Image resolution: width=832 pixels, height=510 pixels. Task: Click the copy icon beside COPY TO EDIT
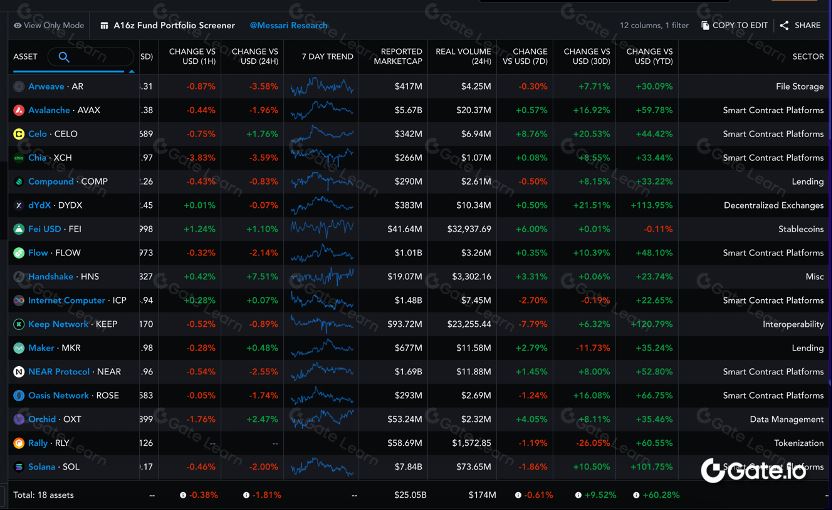[x=705, y=25]
